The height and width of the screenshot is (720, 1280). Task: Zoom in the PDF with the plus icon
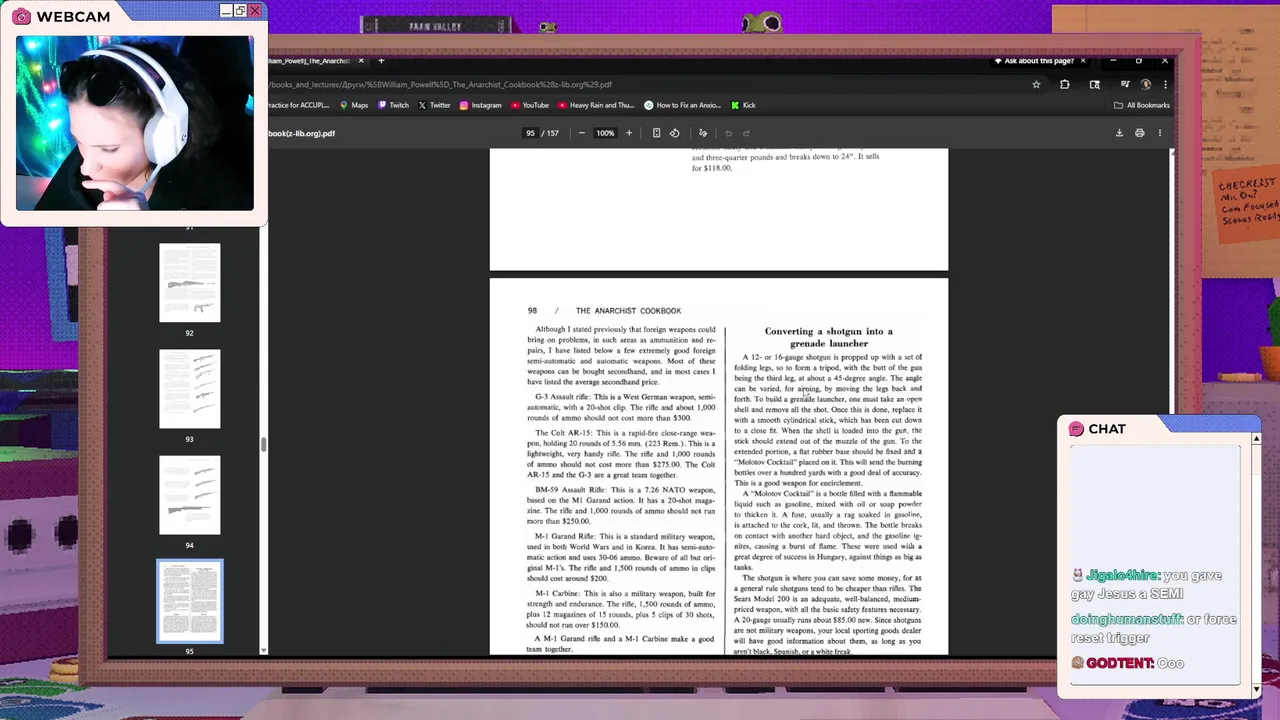[629, 133]
